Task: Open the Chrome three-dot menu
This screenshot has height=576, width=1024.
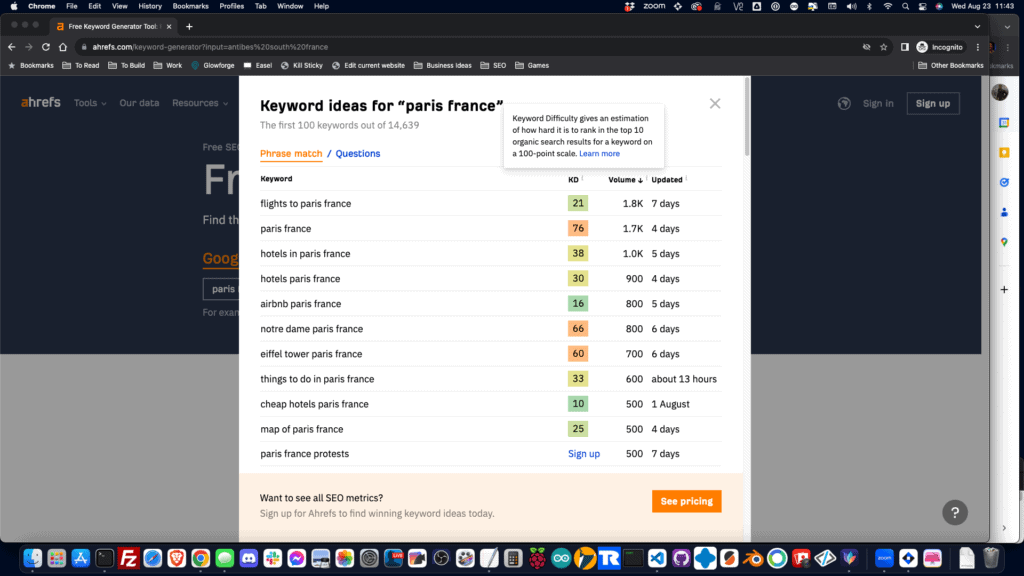Action: pyautogui.click(x=978, y=47)
